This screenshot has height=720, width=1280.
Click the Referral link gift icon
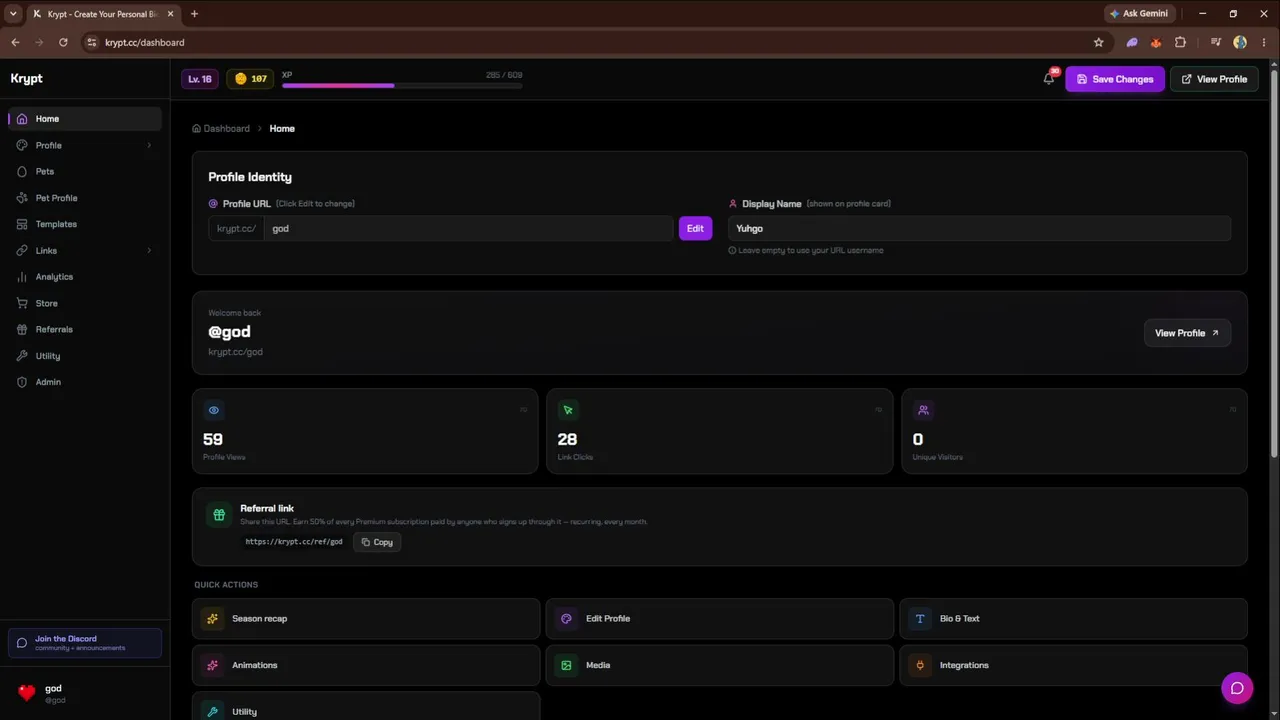coord(219,514)
